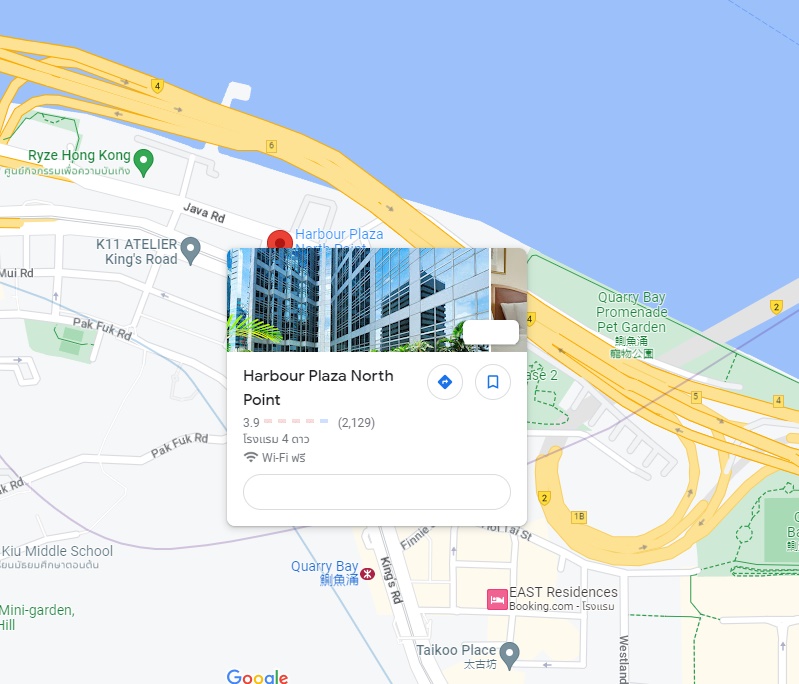Open the K11 ATELIER King's Road marker
Image resolution: width=799 pixels, height=684 pixels.
click(x=191, y=251)
